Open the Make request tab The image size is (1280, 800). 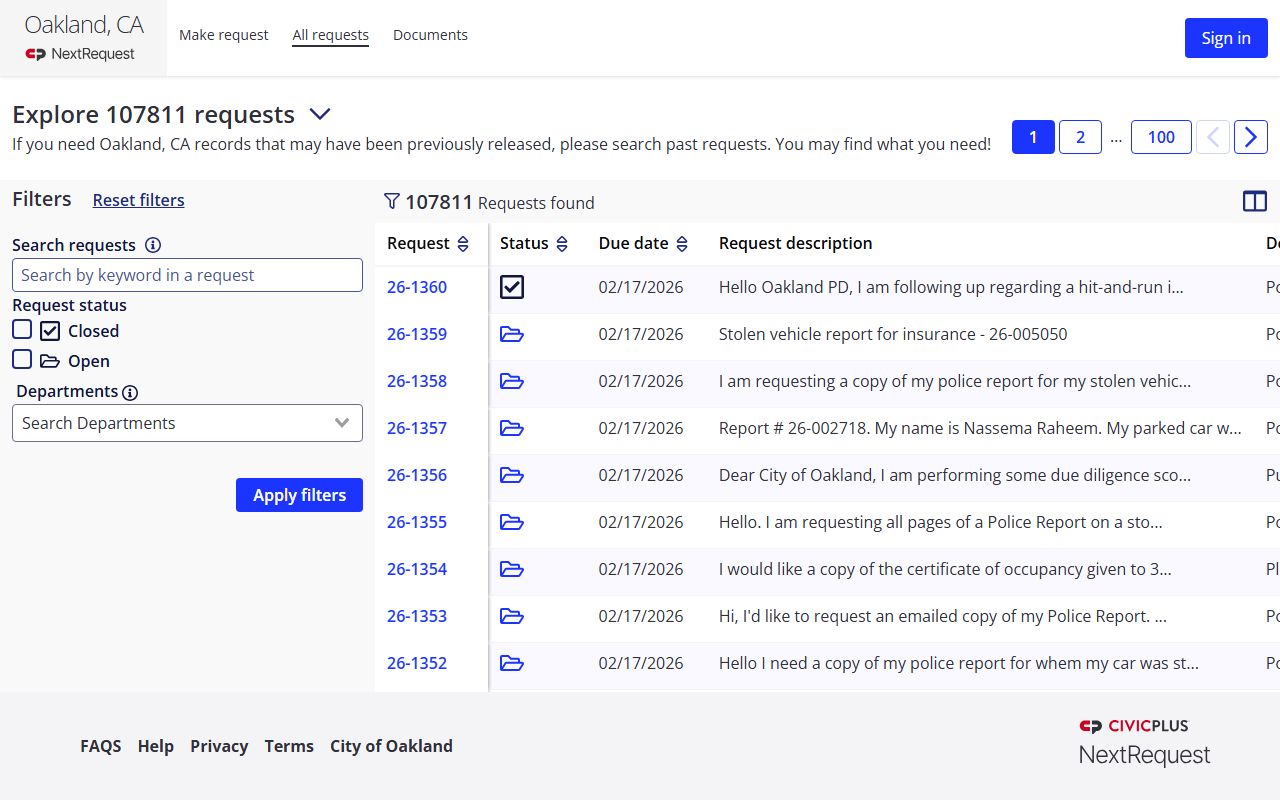click(x=224, y=35)
